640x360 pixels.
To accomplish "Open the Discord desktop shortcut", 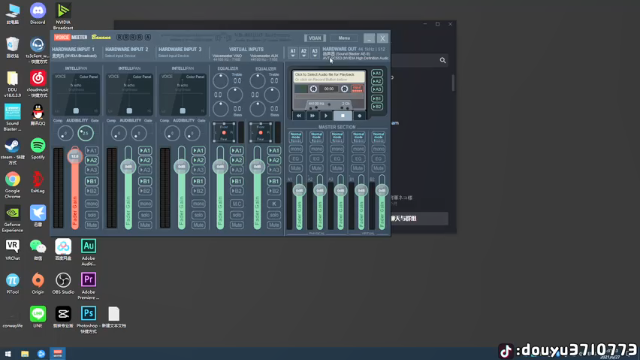I will (38, 13).
